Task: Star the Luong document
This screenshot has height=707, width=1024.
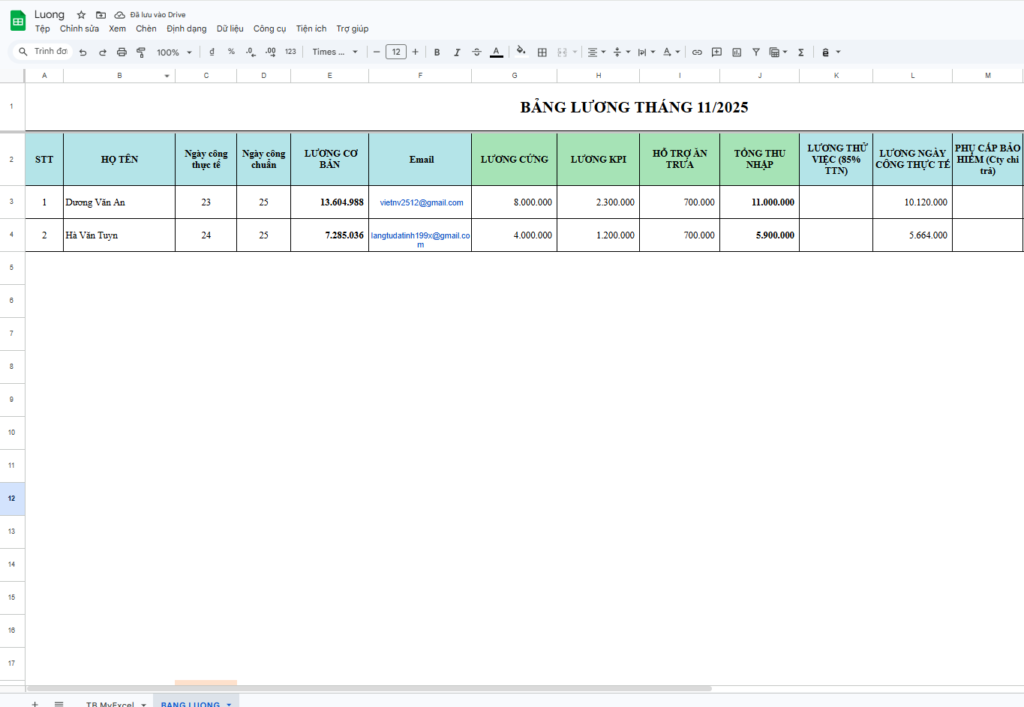Action: (x=81, y=15)
